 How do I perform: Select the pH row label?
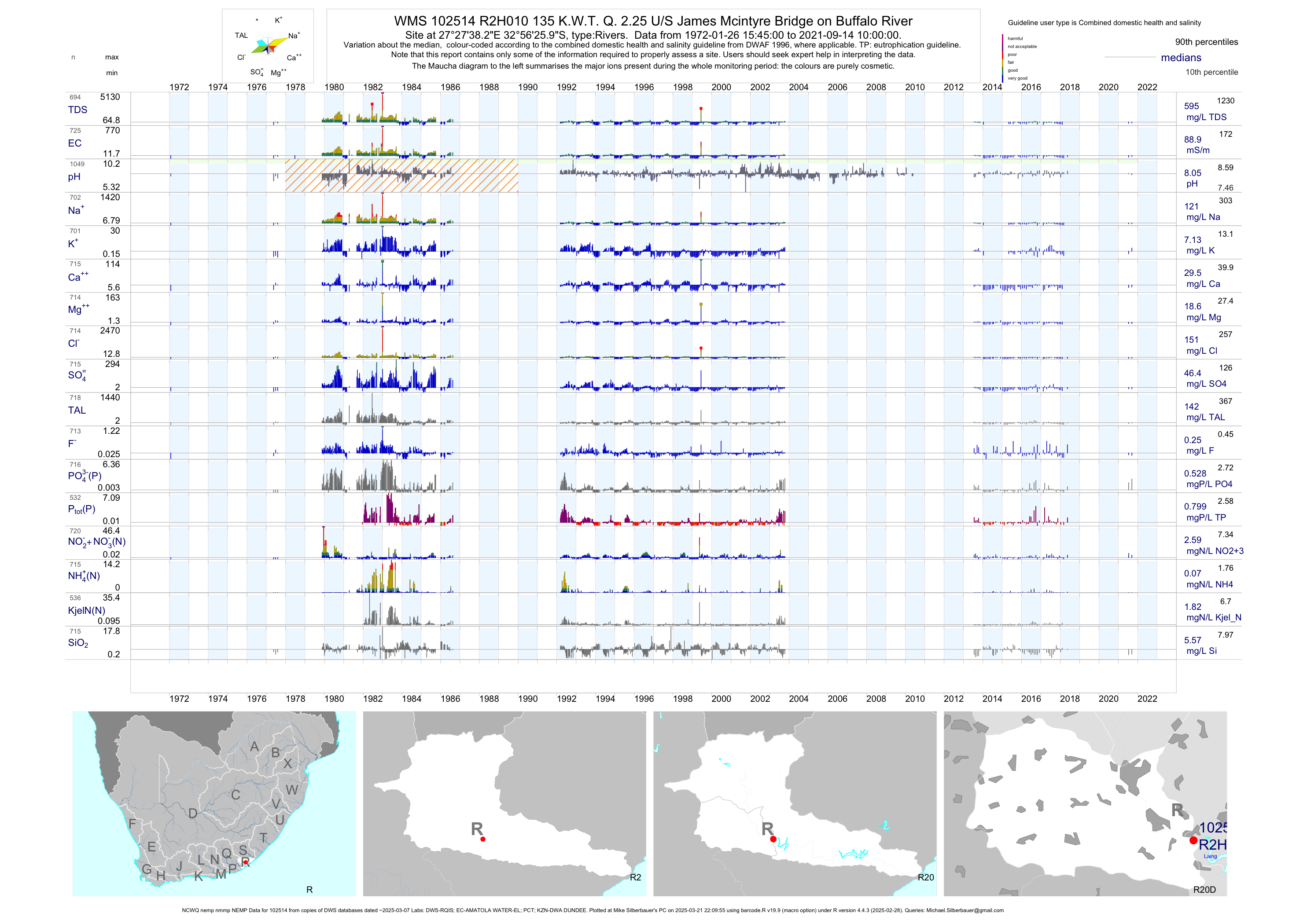tap(74, 177)
